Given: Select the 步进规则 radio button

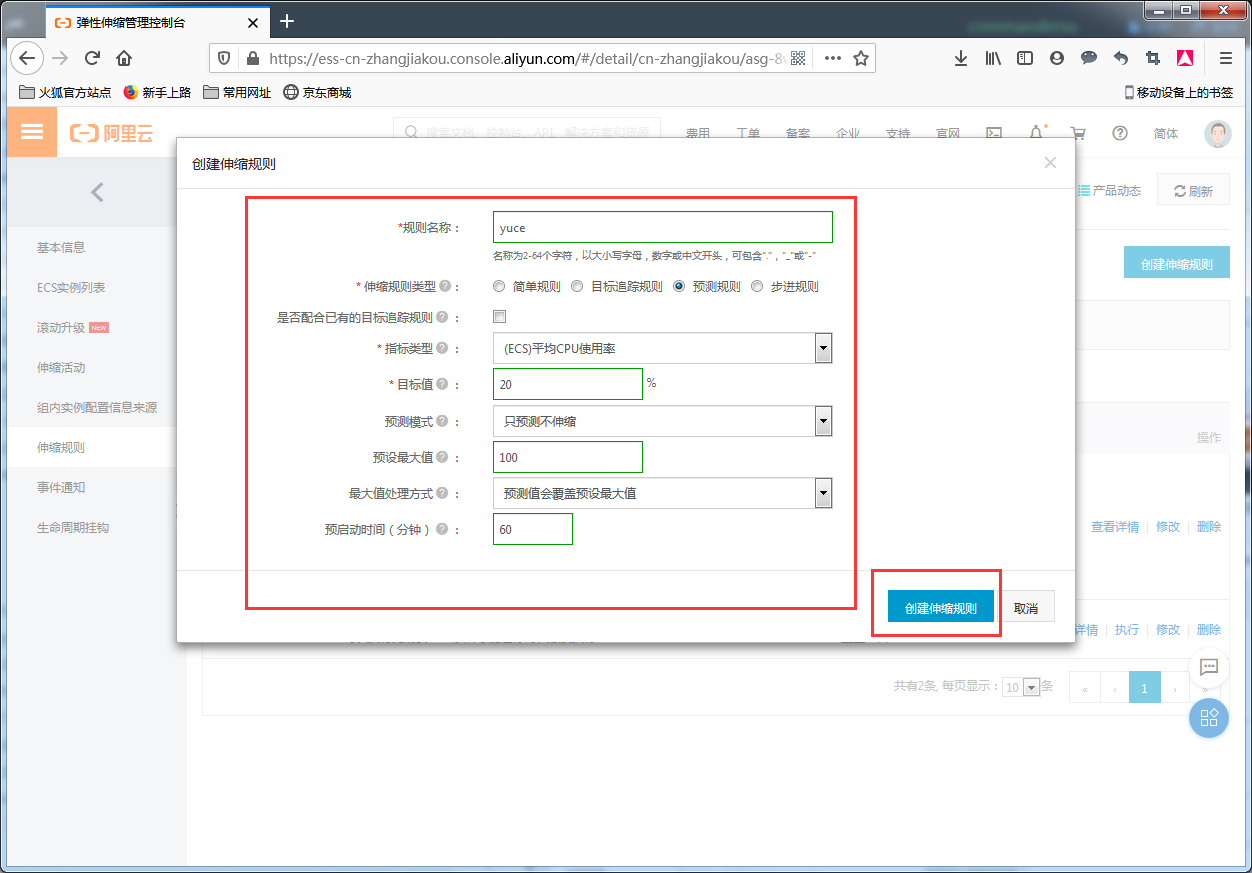Looking at the screenshot, I should point(757,287).
